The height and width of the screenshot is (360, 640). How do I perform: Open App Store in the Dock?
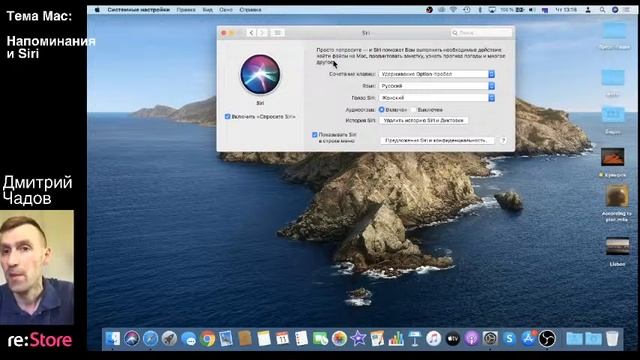[528, 339]
